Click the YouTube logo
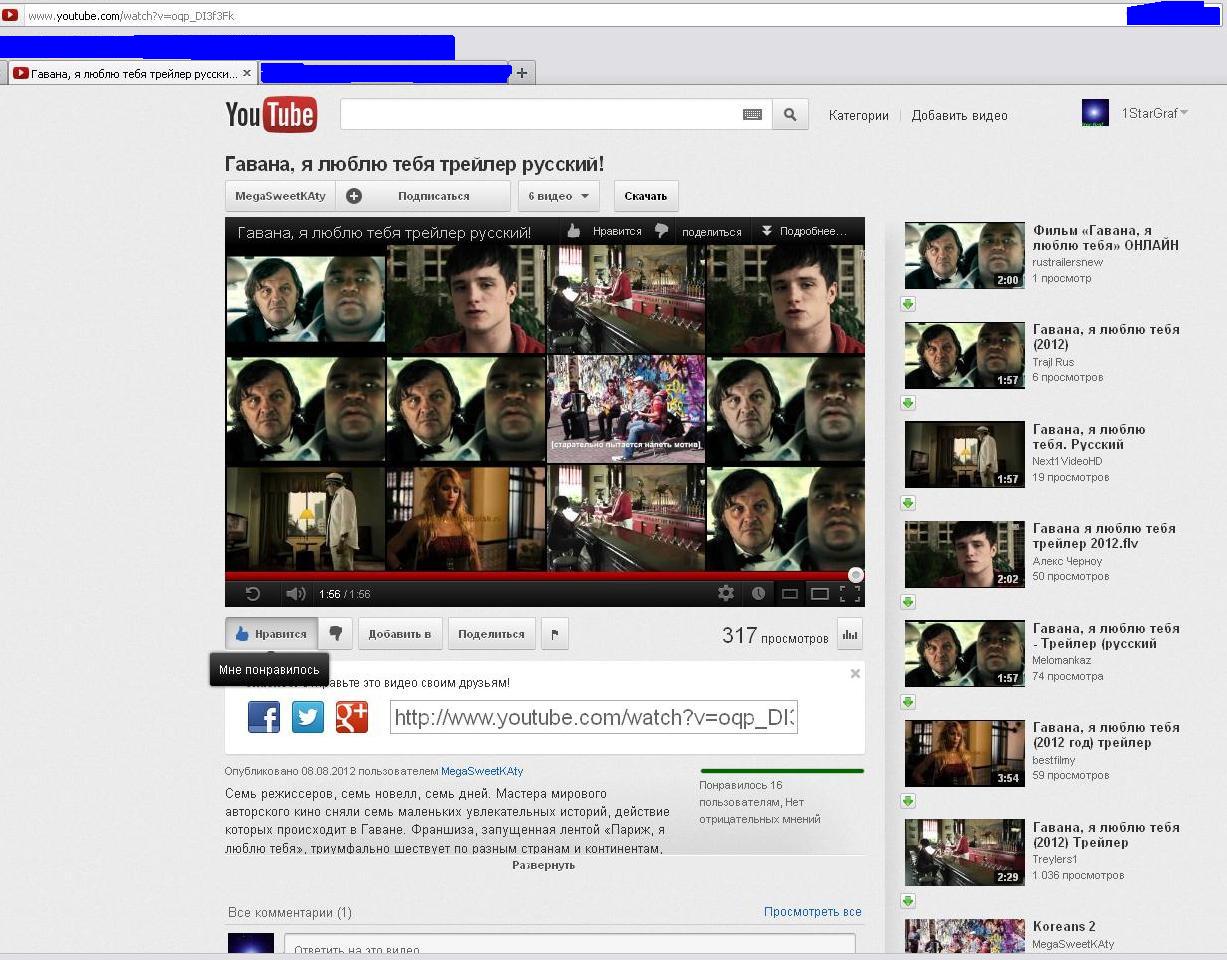 pyautogui.click(x=271, y=115)
